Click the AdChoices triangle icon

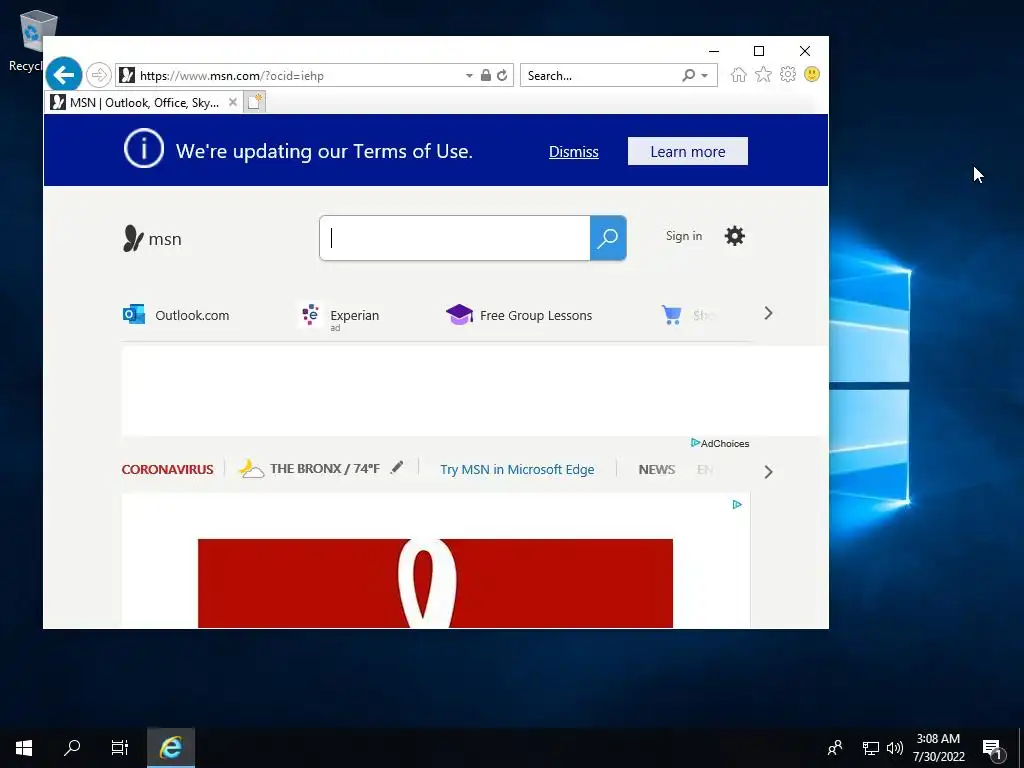click(x=695, y=443)
